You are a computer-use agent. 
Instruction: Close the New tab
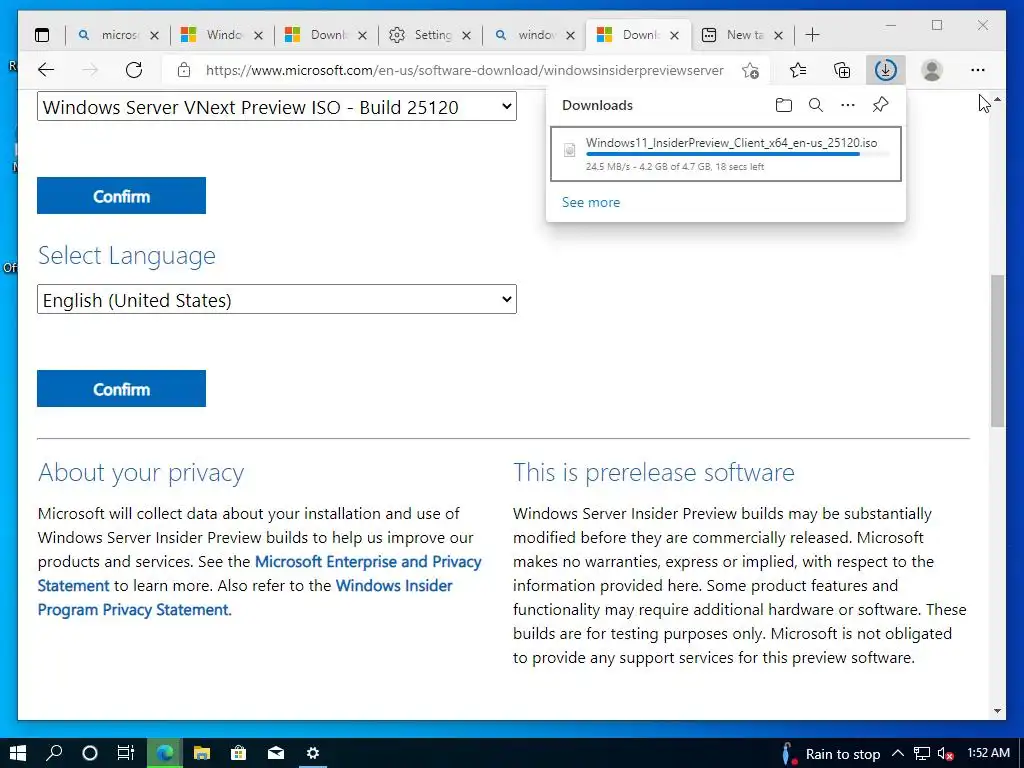click(778, 35)
